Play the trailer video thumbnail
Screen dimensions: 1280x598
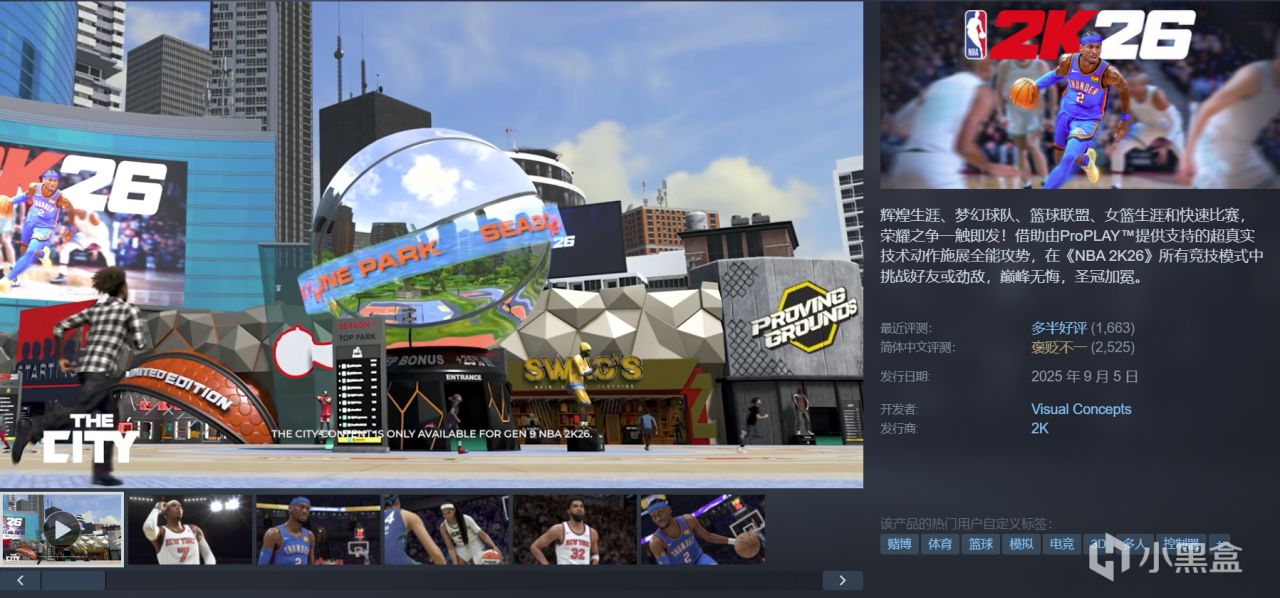[x=62, y=529]
